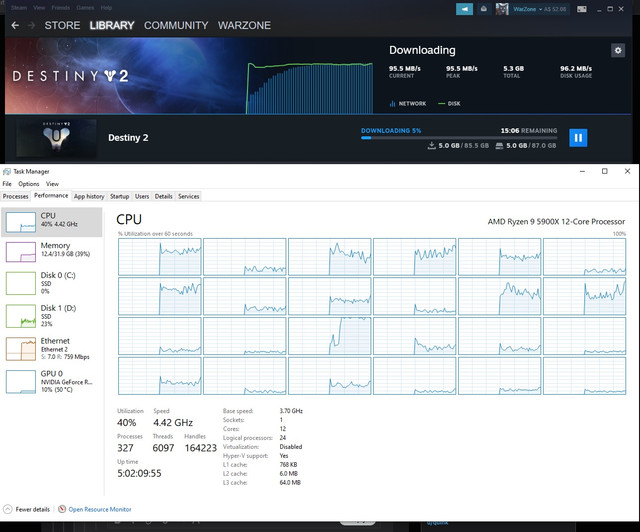Click the up time value 5:02:09:55

(x=139, y=473)
